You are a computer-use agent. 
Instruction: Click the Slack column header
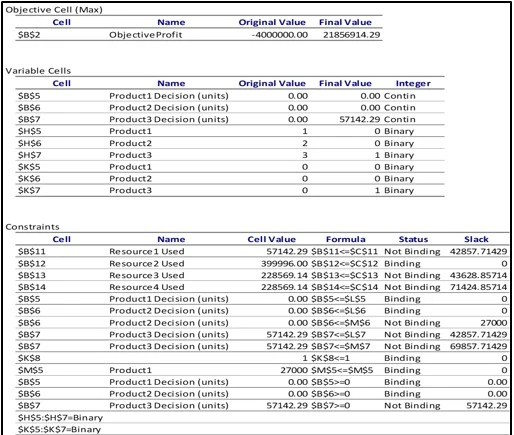(x=476, y=239)
